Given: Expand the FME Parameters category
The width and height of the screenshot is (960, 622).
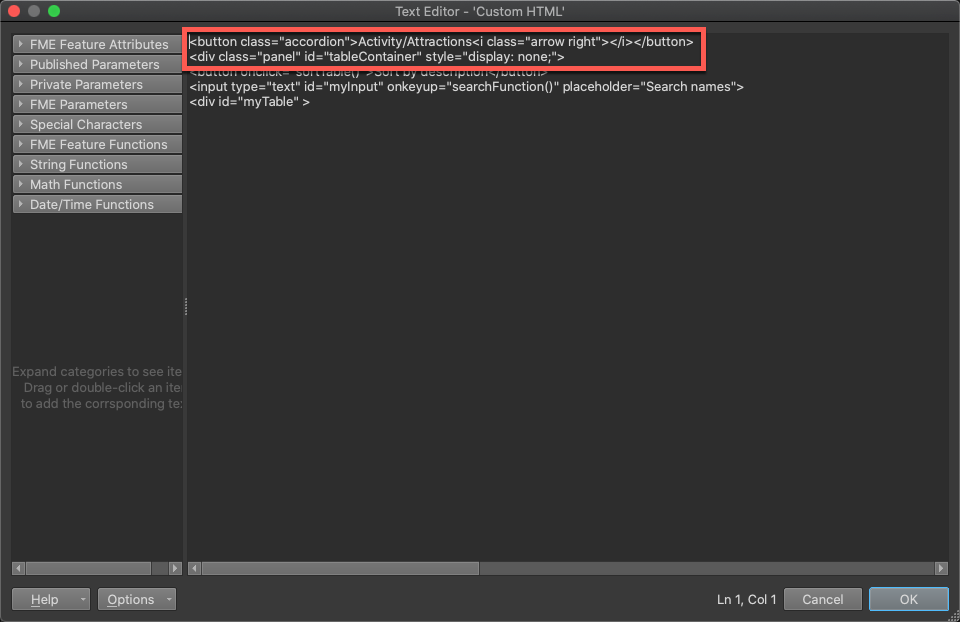Looking at the screenshot, I should [x=96, y=104].
